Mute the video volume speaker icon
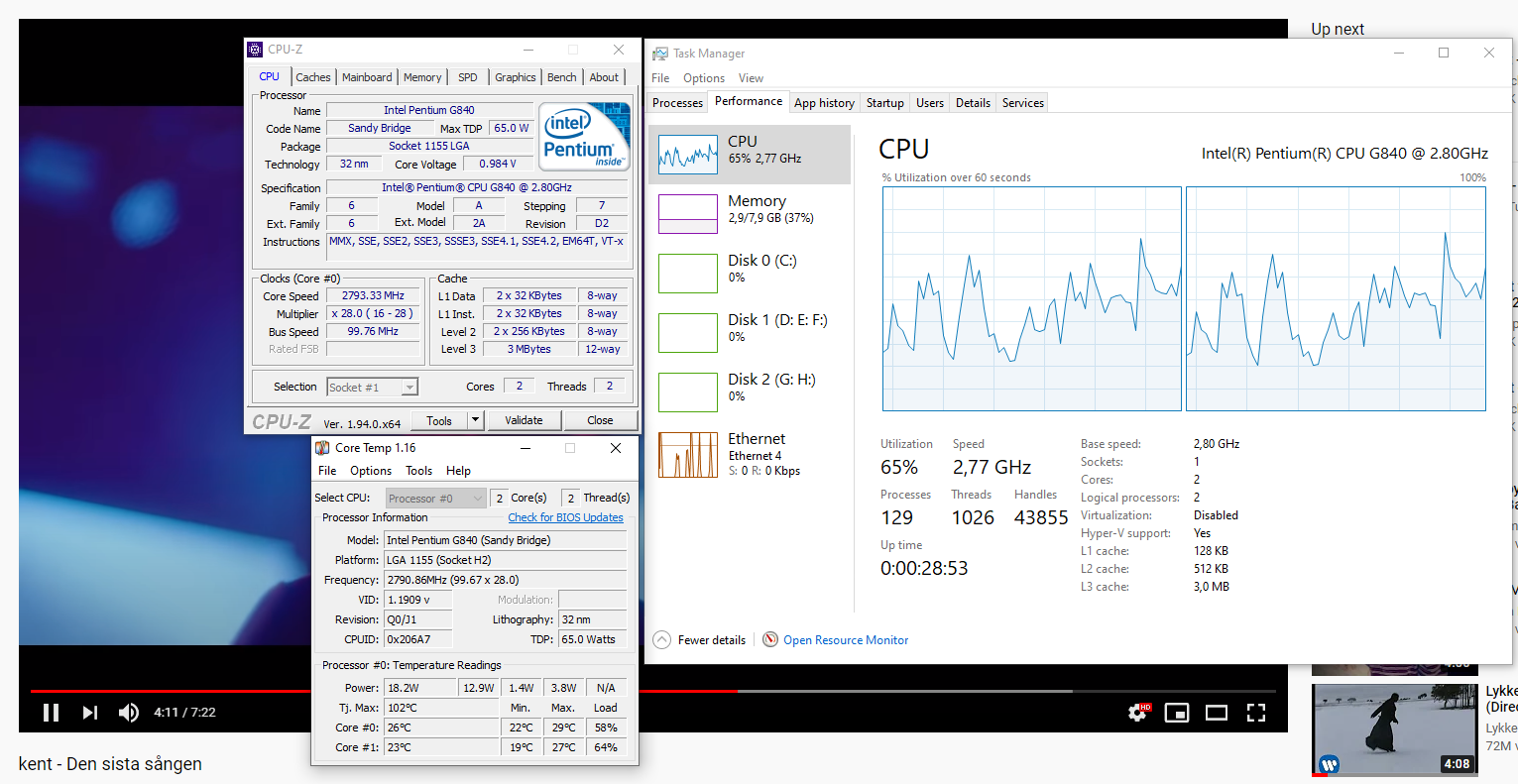The width and height of the screenshot is (1518, 784). pos(129,713)
